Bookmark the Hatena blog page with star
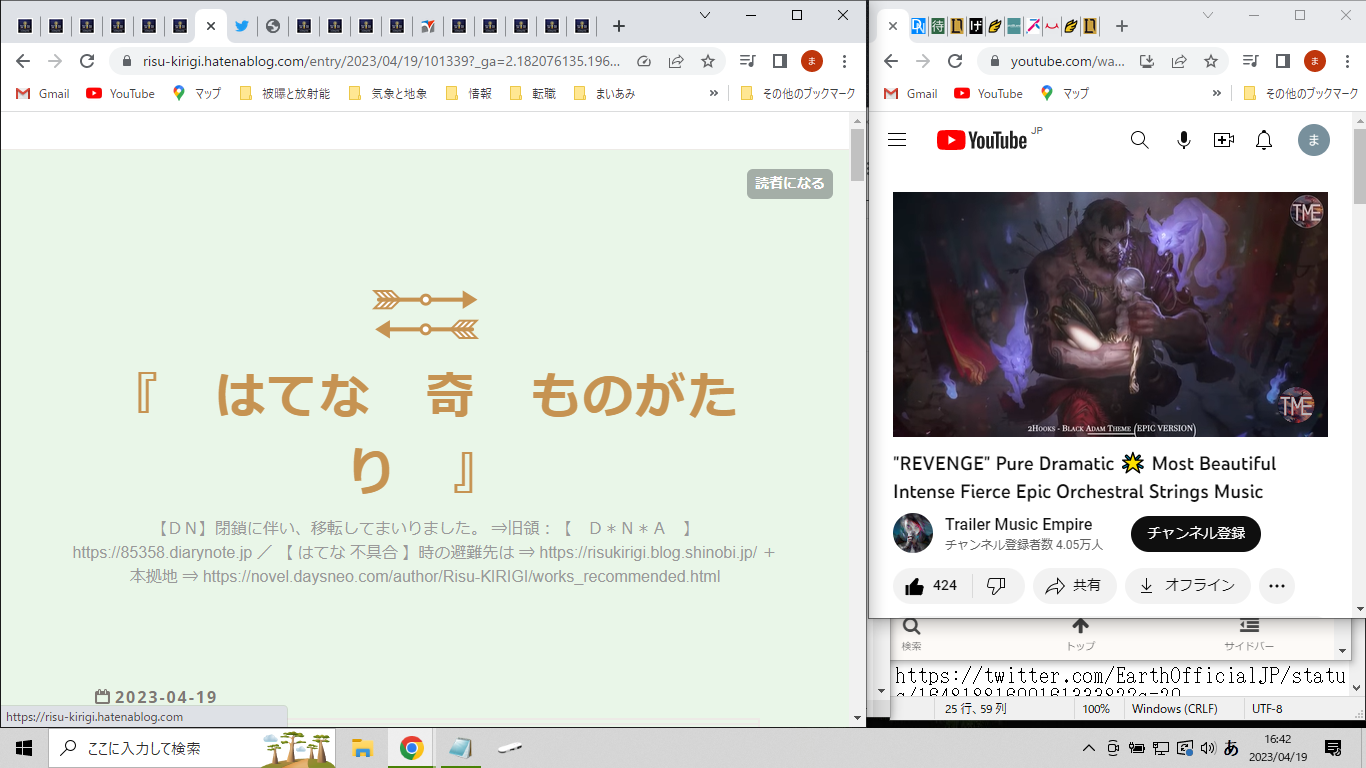The width and height of the screenshot is (1366, 768). click(708, 61)
